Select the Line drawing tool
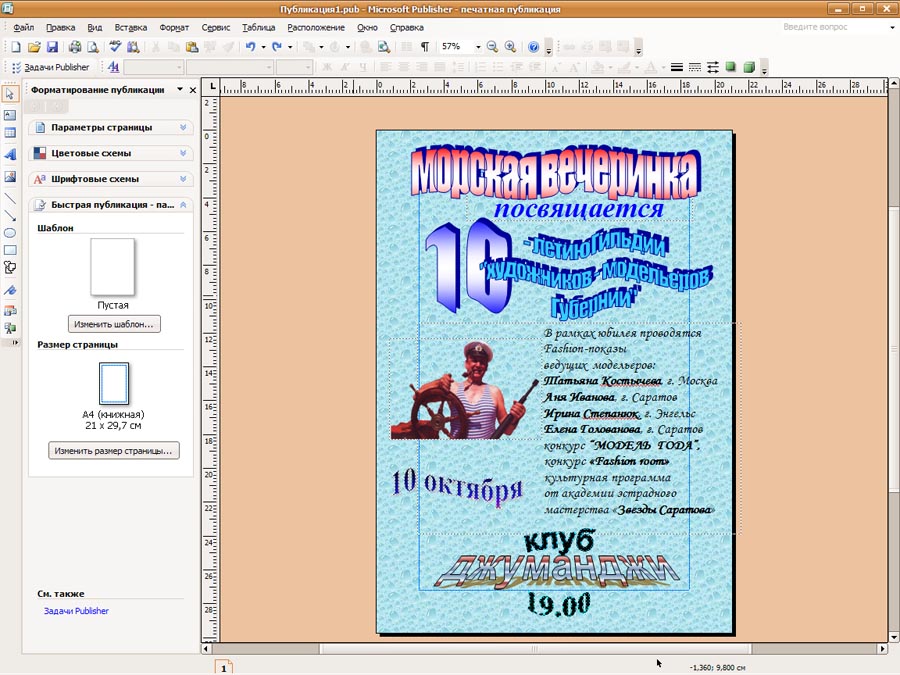This screenshot has width=900, height=675. tap(10, 199)
